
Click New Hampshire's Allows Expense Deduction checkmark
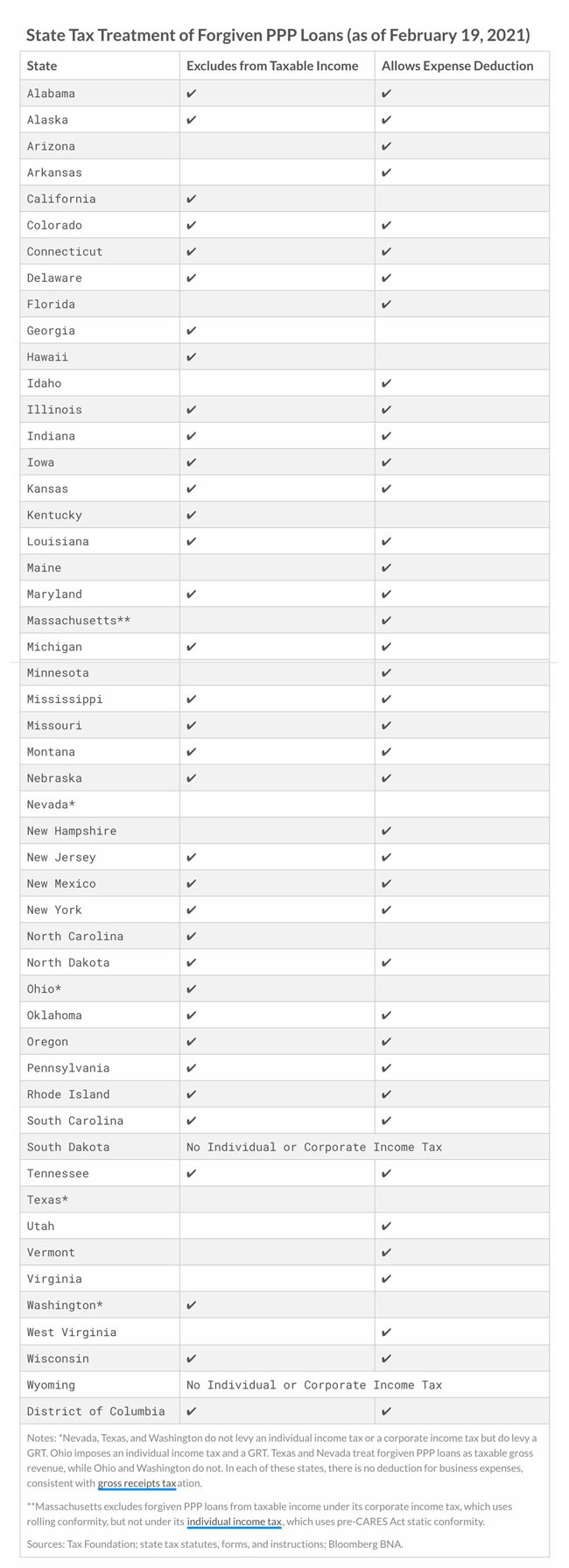[x=387, y=831]
